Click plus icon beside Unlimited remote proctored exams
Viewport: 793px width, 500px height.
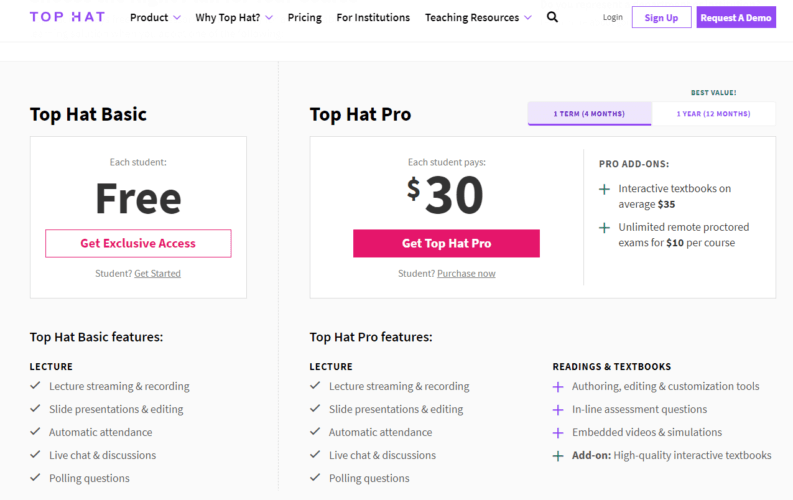(604, 227)
